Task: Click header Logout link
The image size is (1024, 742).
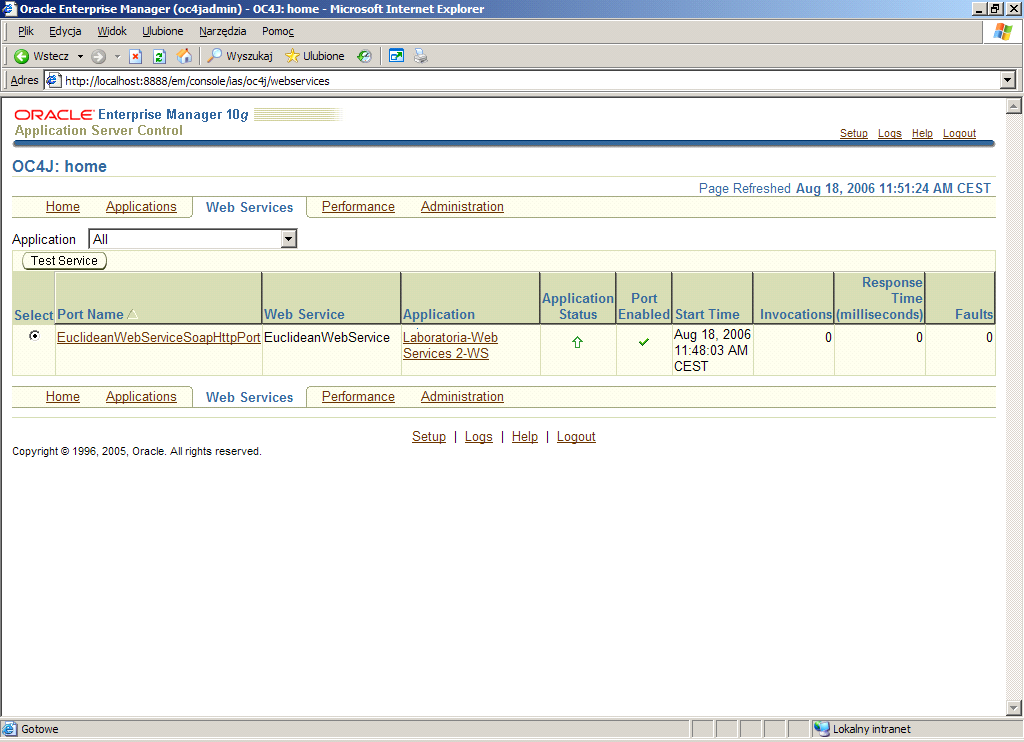Action: 959,133
